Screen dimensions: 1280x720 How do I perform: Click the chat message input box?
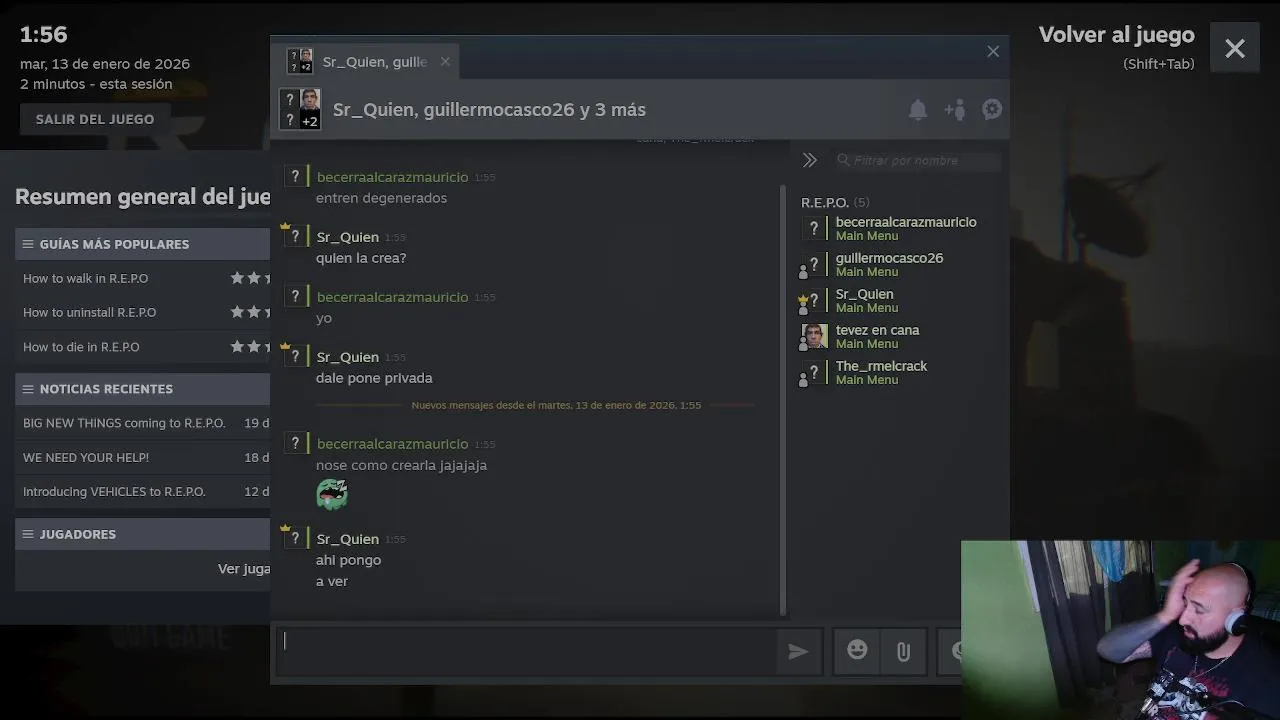527,652
